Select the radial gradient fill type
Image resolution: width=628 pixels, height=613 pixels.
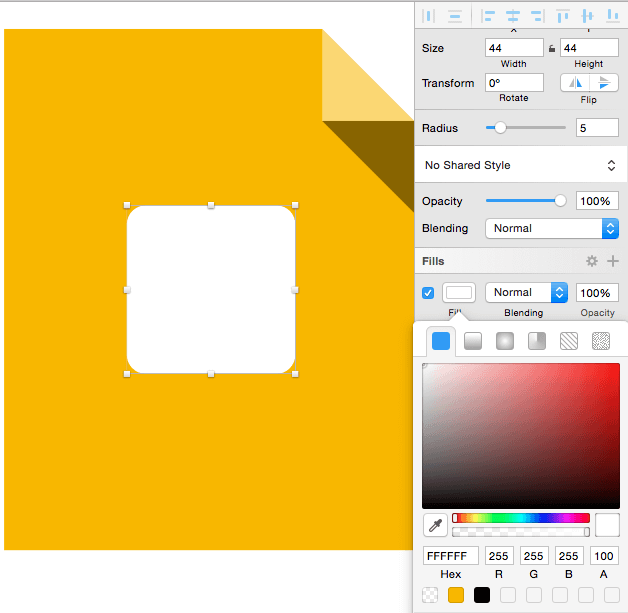point(505,341)
